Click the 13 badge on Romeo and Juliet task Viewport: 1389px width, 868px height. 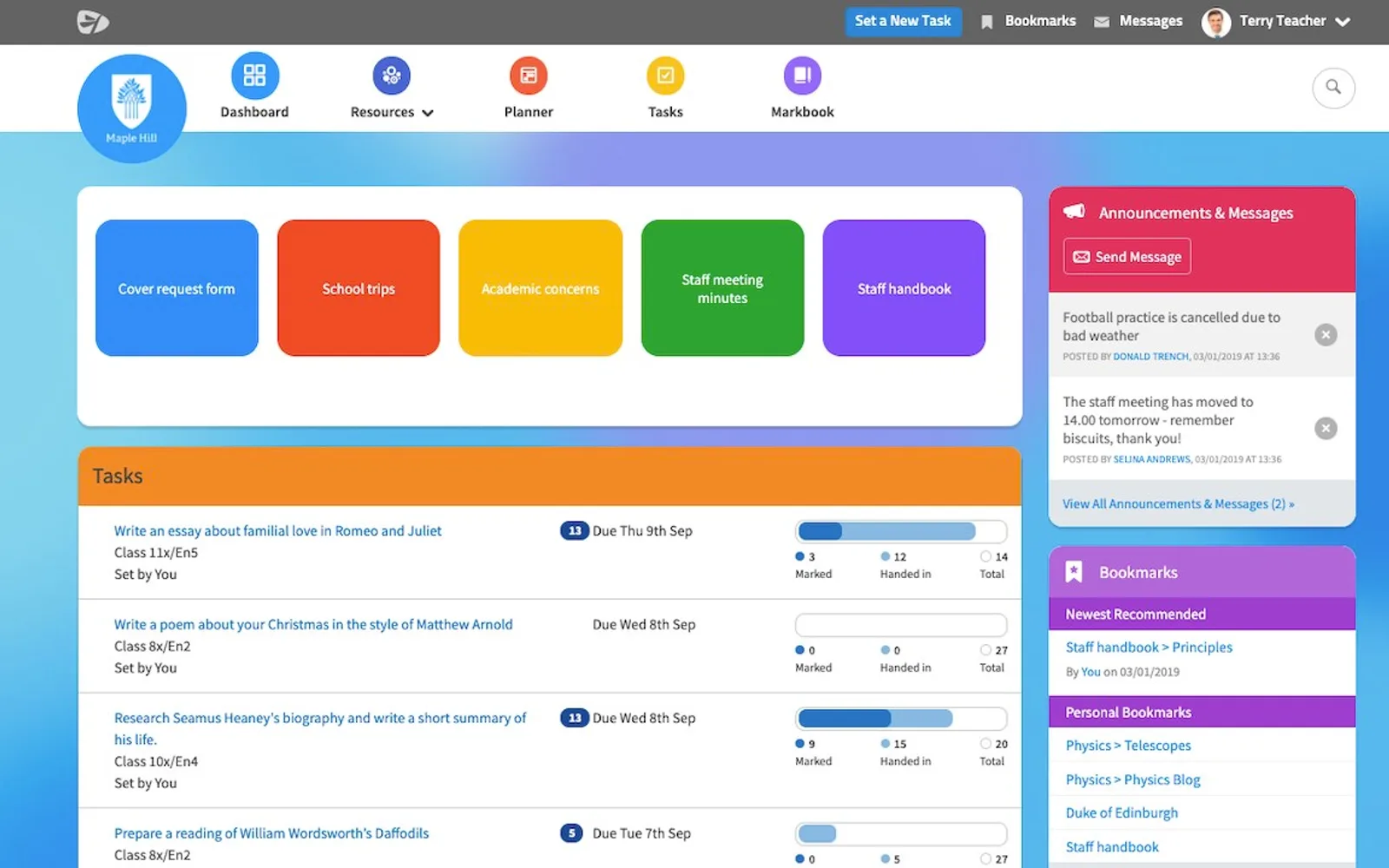click(574, 530)
